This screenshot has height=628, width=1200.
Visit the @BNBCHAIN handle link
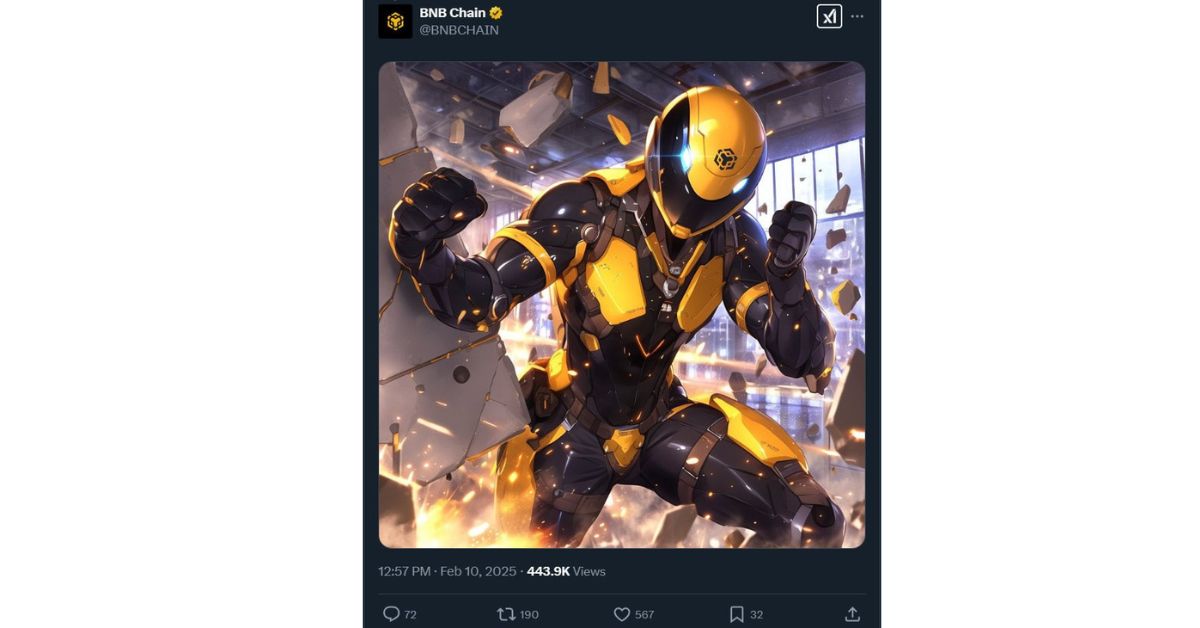click(458, 30)
